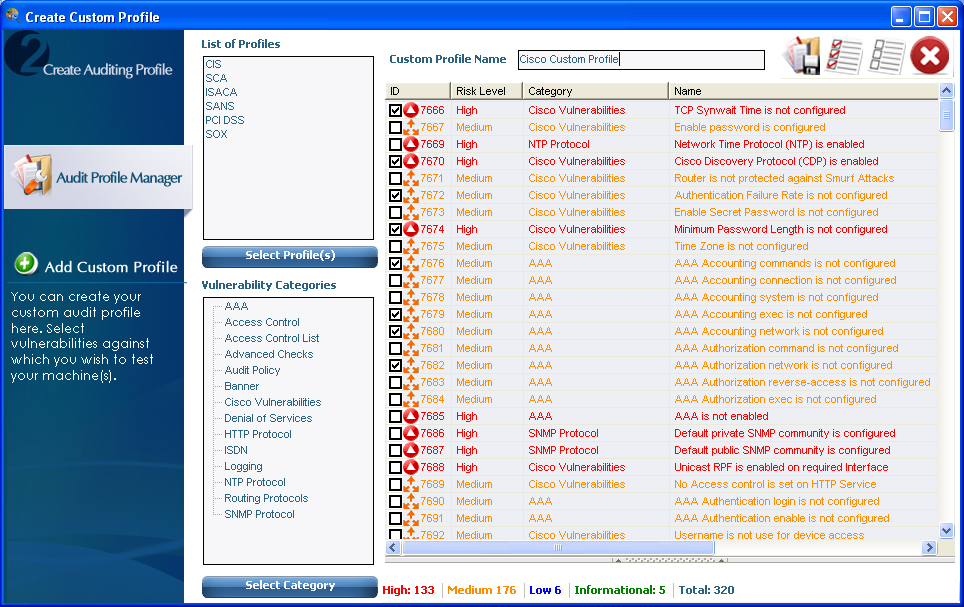Select the CIS profile in the list
The height and width of the screenshot is (607, 964).
tap(213, 64)
